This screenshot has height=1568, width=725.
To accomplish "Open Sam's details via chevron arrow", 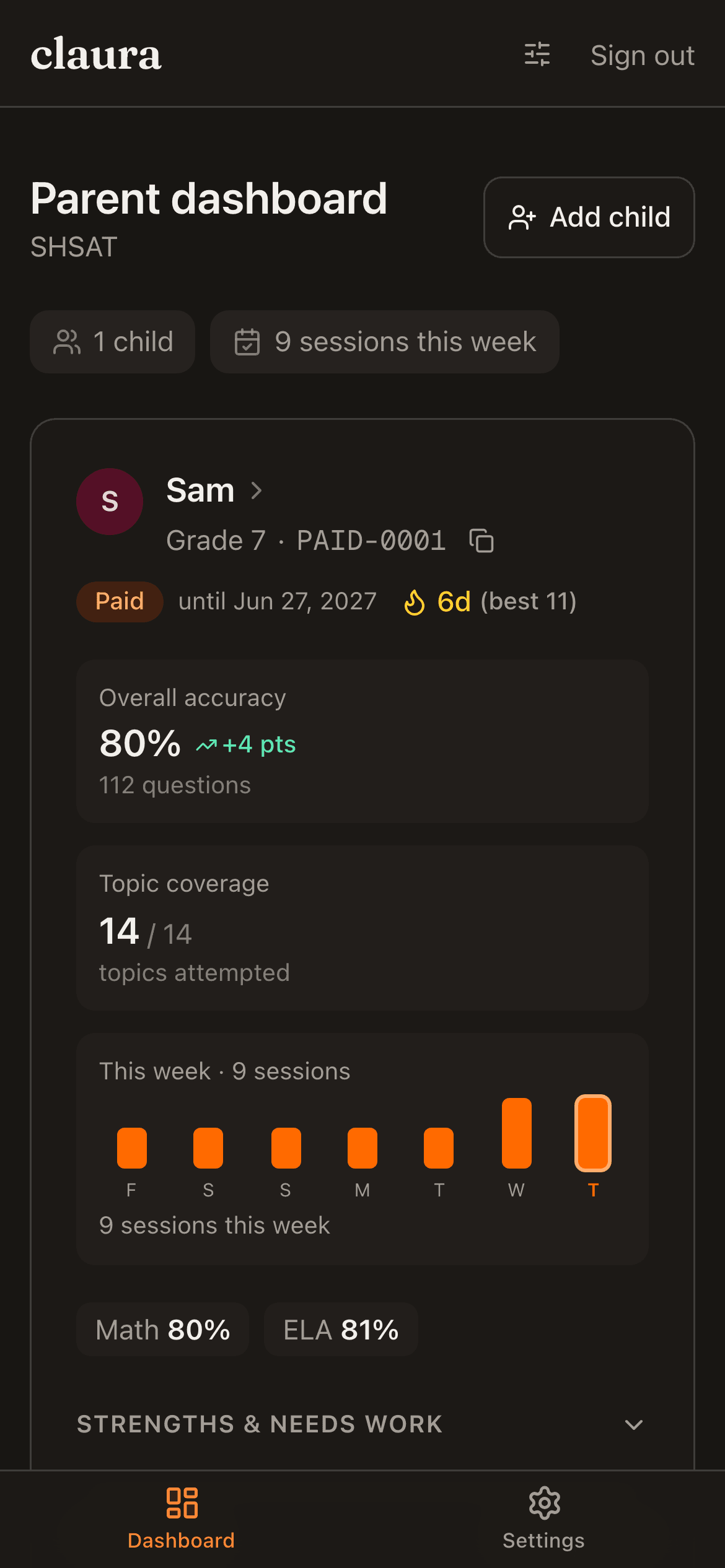I will tap(257, 490).
